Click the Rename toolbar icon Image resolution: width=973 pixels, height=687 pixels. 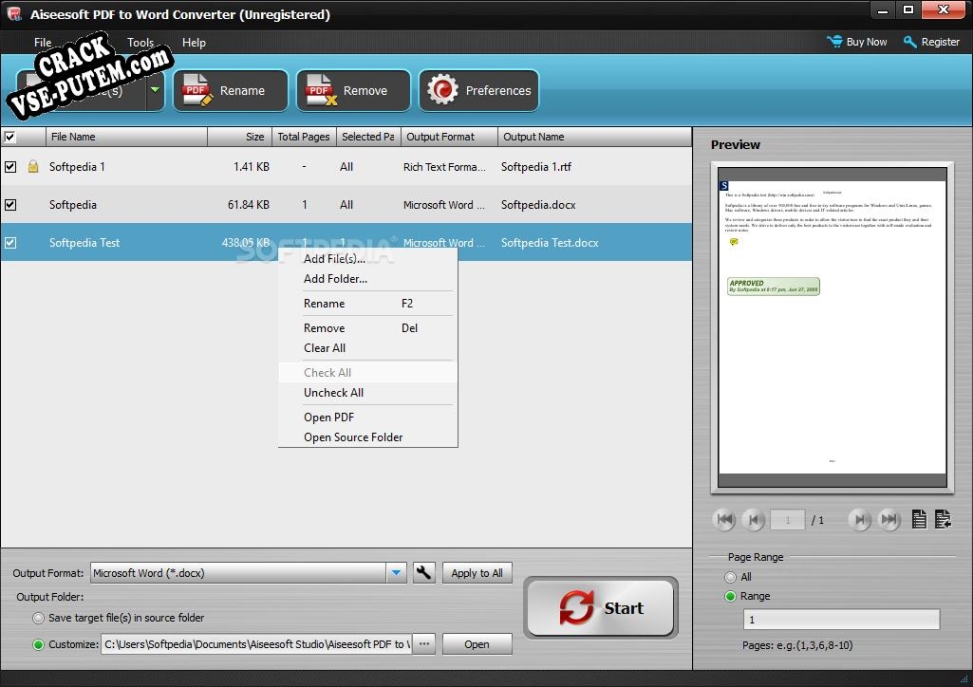pos(197,91)
